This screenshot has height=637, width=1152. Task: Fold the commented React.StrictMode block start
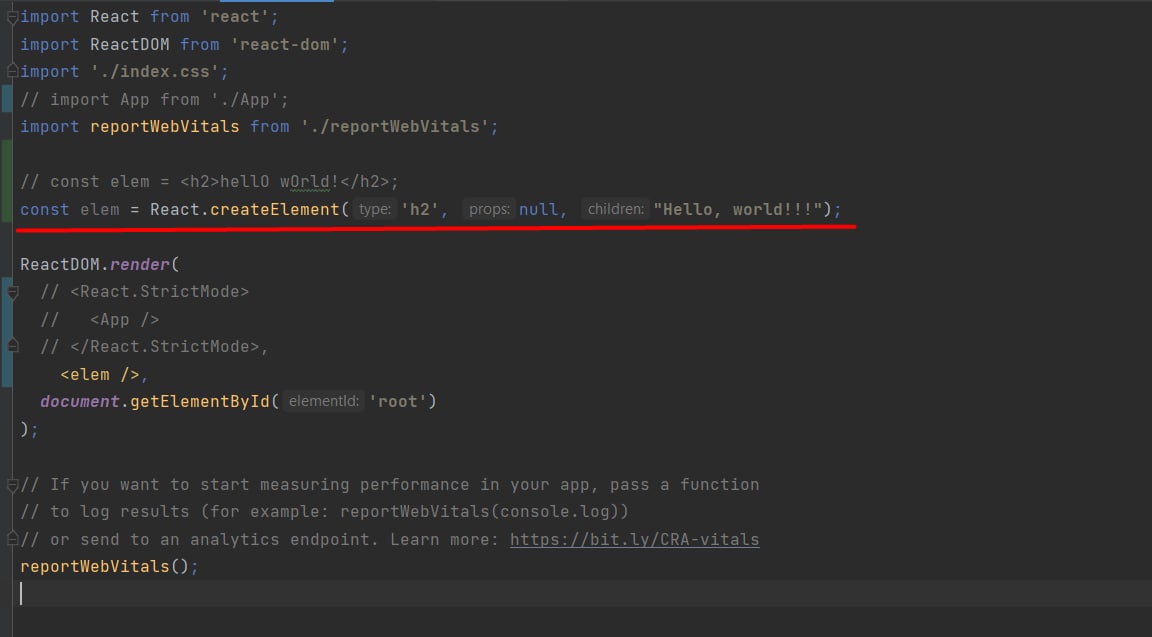12,292
